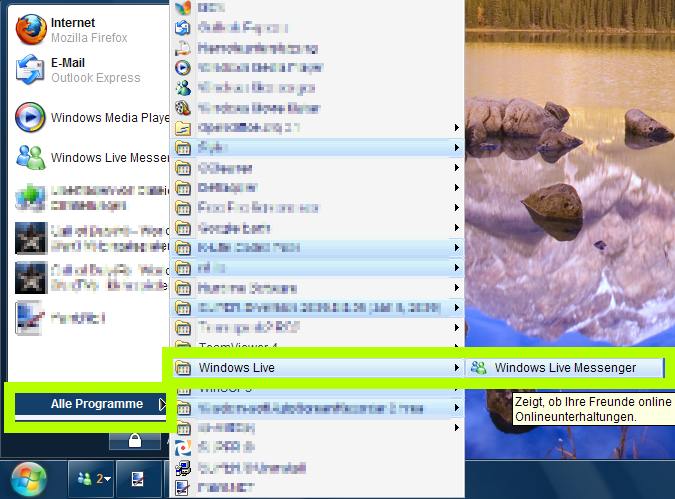Click the Messenger dropdown arrow in taskbar
This screenshot has width=675, height=499.
[x=105, y=478]
